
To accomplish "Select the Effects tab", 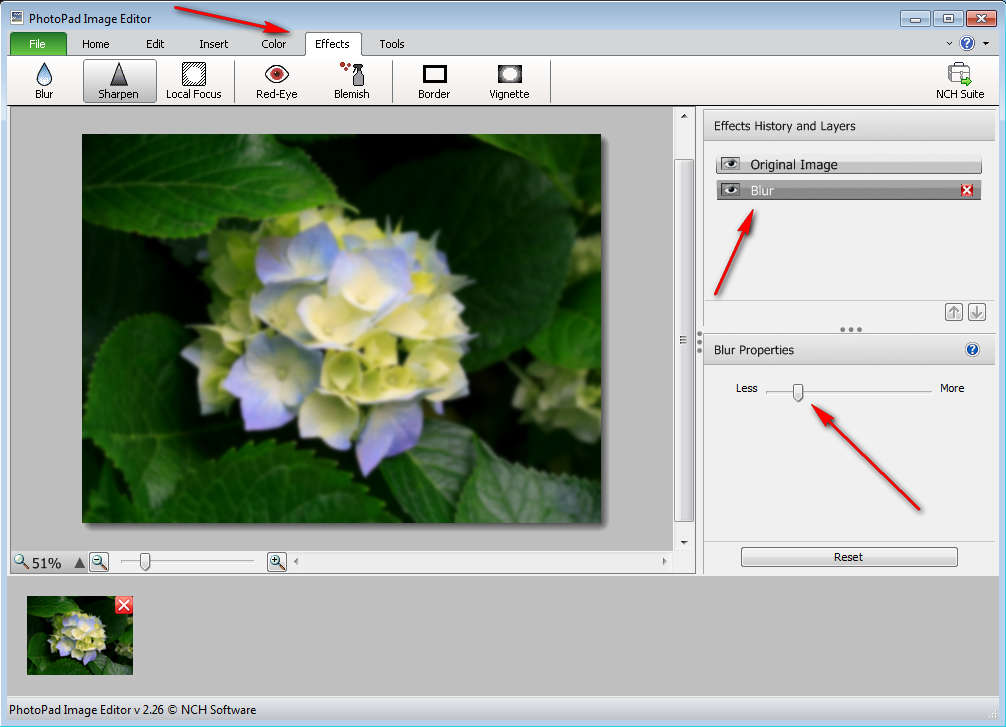I will click(333, 44).
